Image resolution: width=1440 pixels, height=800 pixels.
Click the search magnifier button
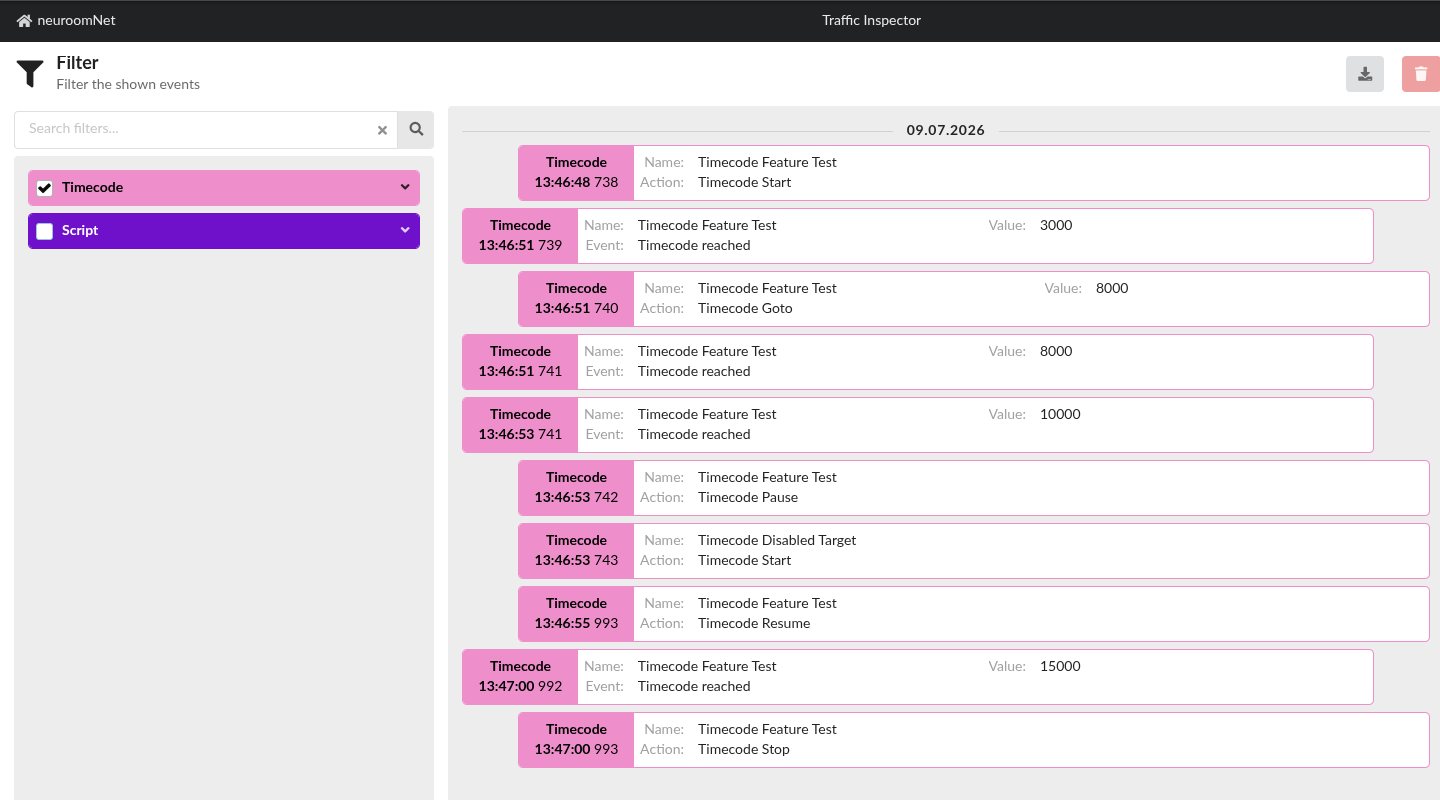click(x=416, y=129)
